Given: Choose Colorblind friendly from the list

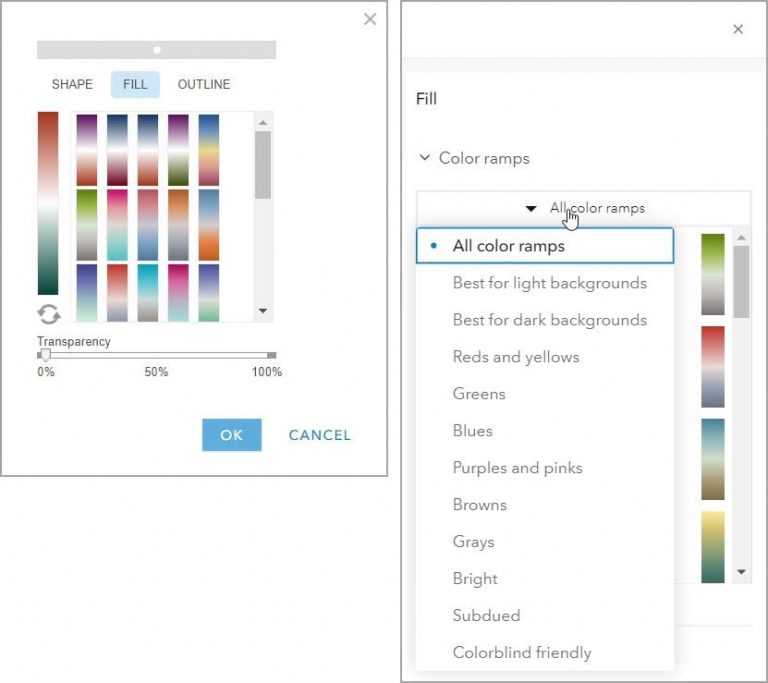Looking at the screenshot, I should pyautogui.click(x=522, y=653).
